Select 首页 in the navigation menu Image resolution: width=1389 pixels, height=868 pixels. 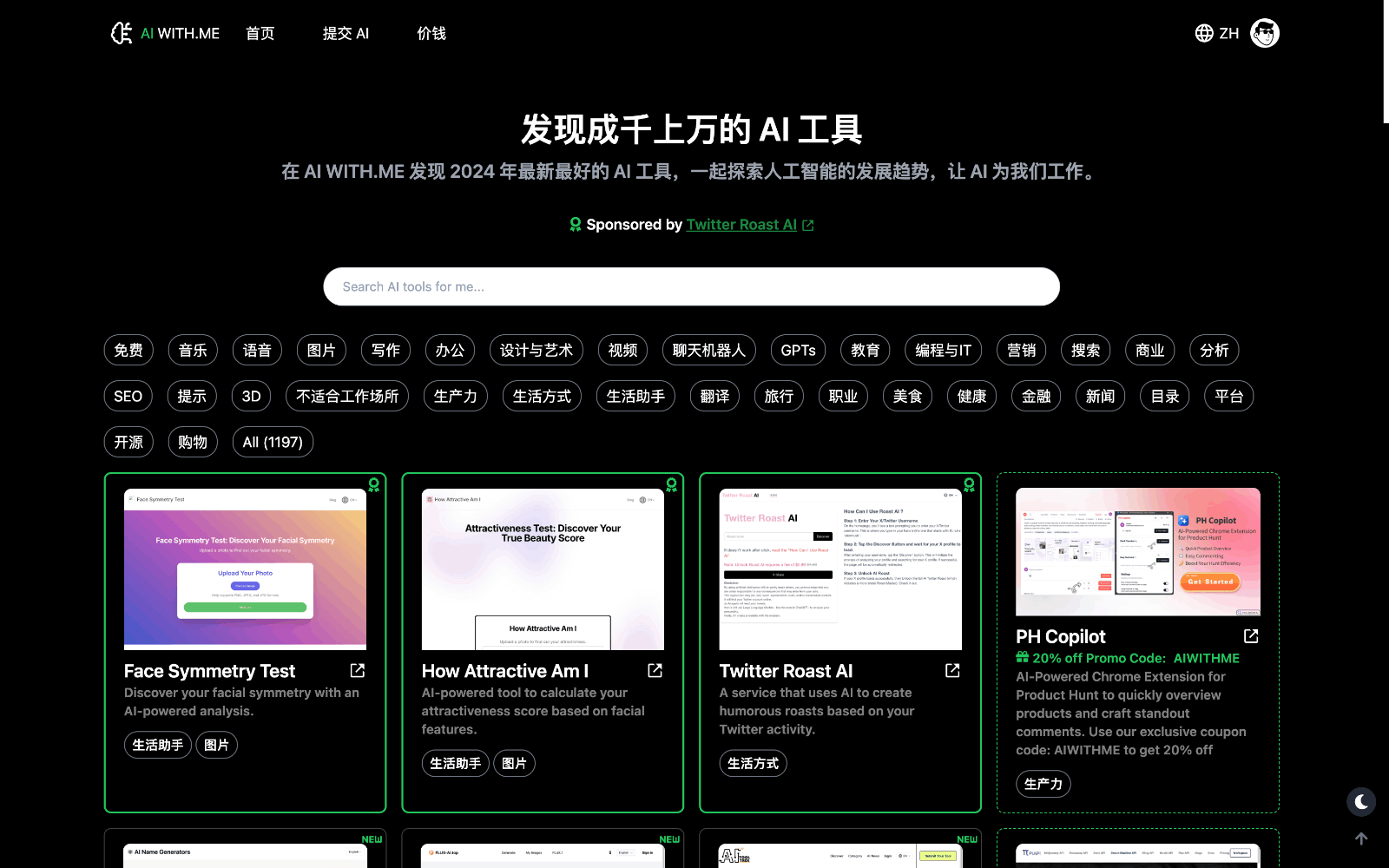[x=260, y=33]
